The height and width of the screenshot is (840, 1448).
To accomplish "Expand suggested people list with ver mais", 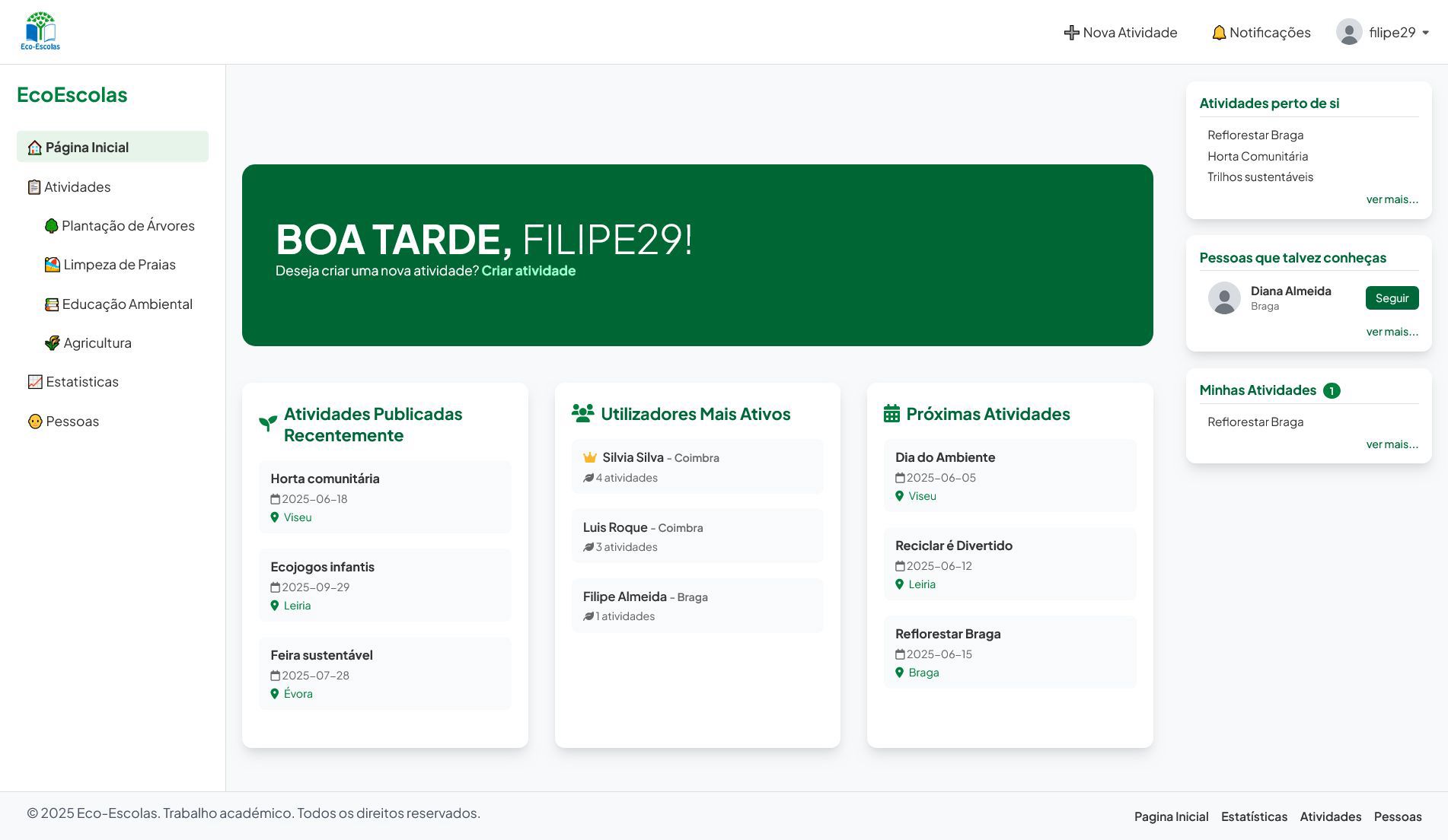I will [1392, 332].
